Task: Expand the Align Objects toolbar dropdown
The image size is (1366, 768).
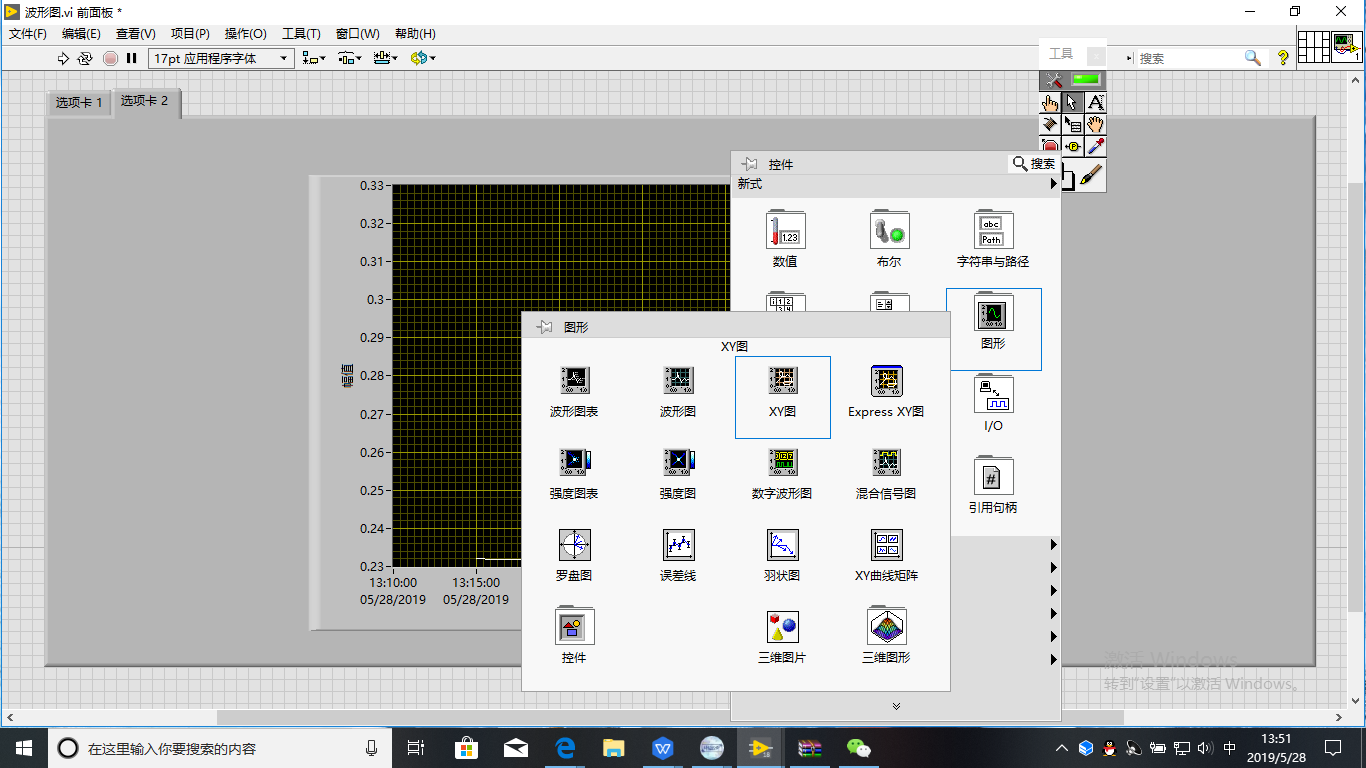Action: click(314, 58)
